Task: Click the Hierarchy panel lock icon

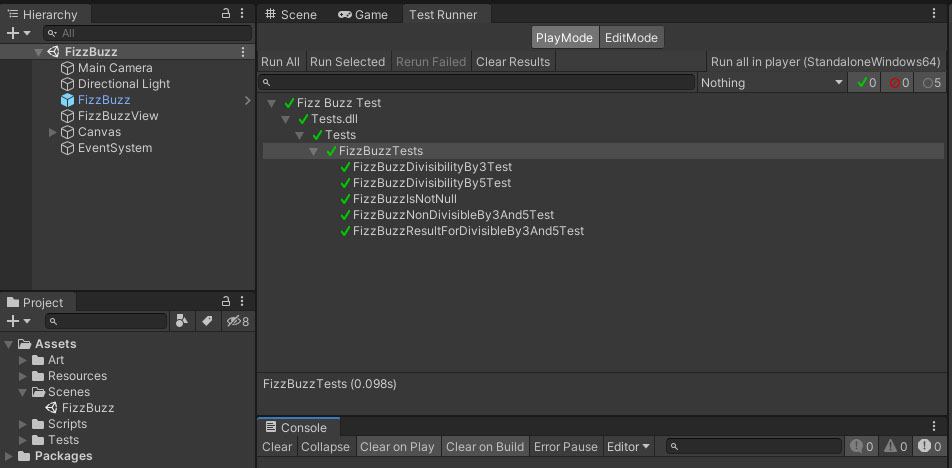Action: pyautogui.click(x=226, y=14)
